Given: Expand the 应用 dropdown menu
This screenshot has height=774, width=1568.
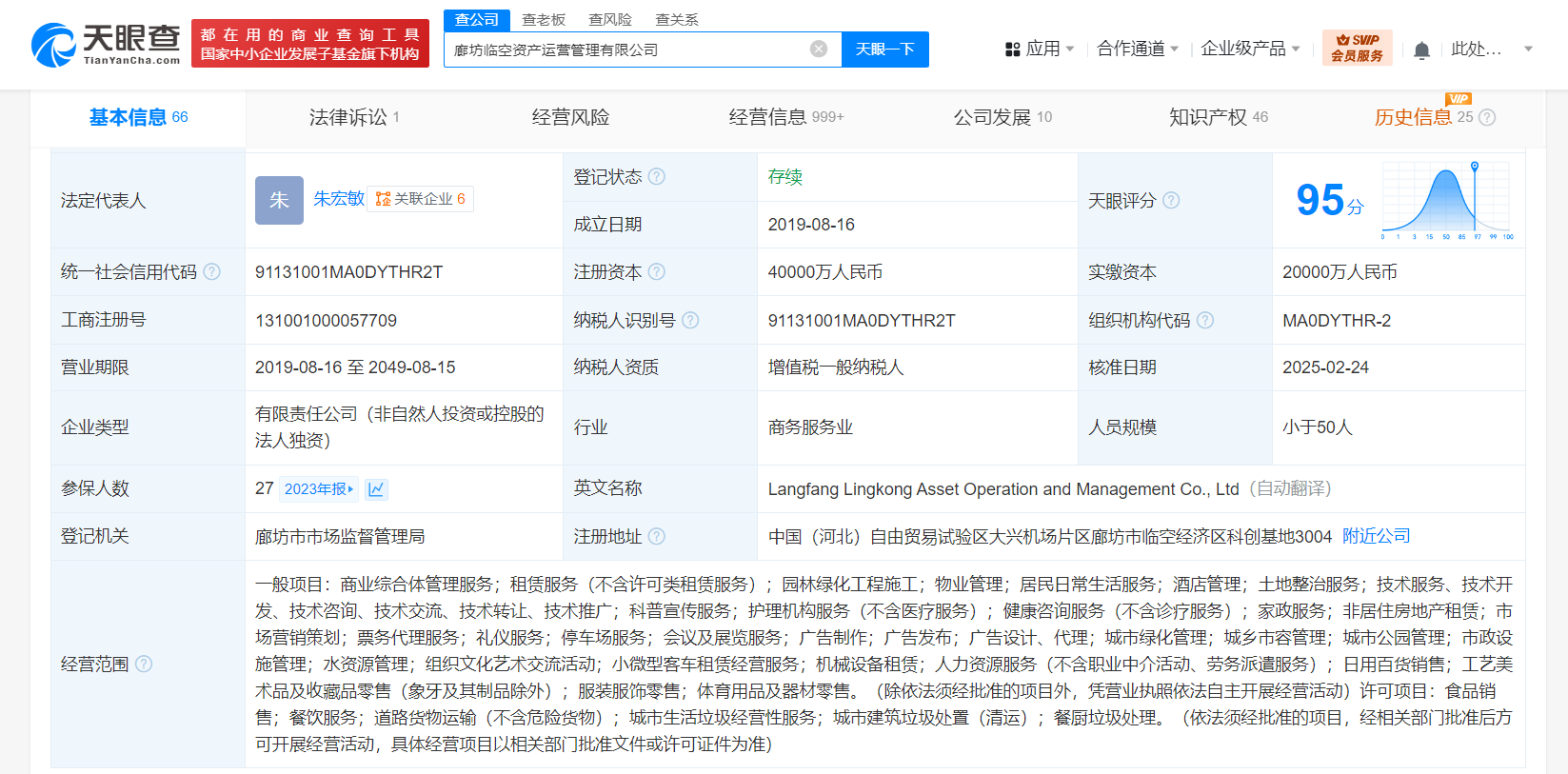Looking at the screenshot, I should pos(1041,49).
